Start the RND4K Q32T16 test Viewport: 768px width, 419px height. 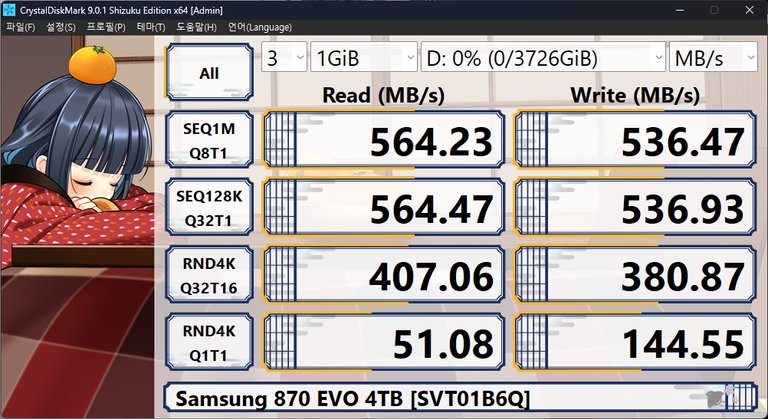209,274
